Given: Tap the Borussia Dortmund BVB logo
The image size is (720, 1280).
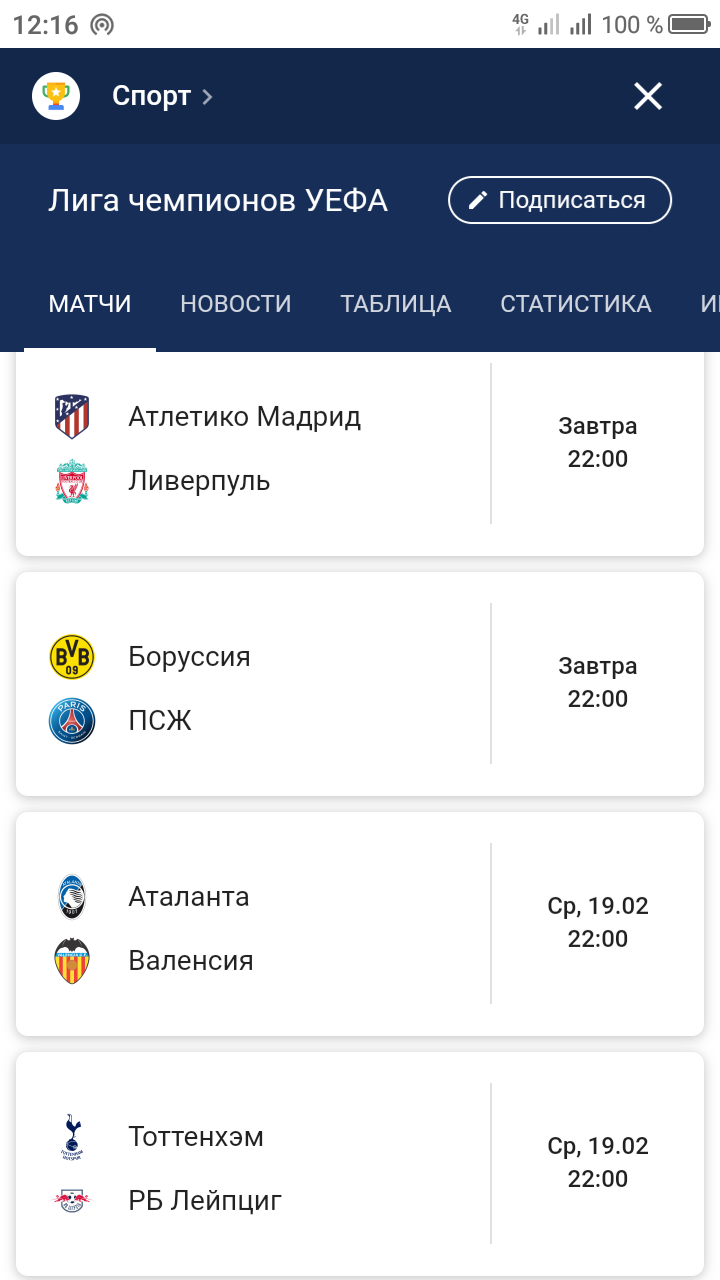Looking at the screenshot, I should [72, 657].
